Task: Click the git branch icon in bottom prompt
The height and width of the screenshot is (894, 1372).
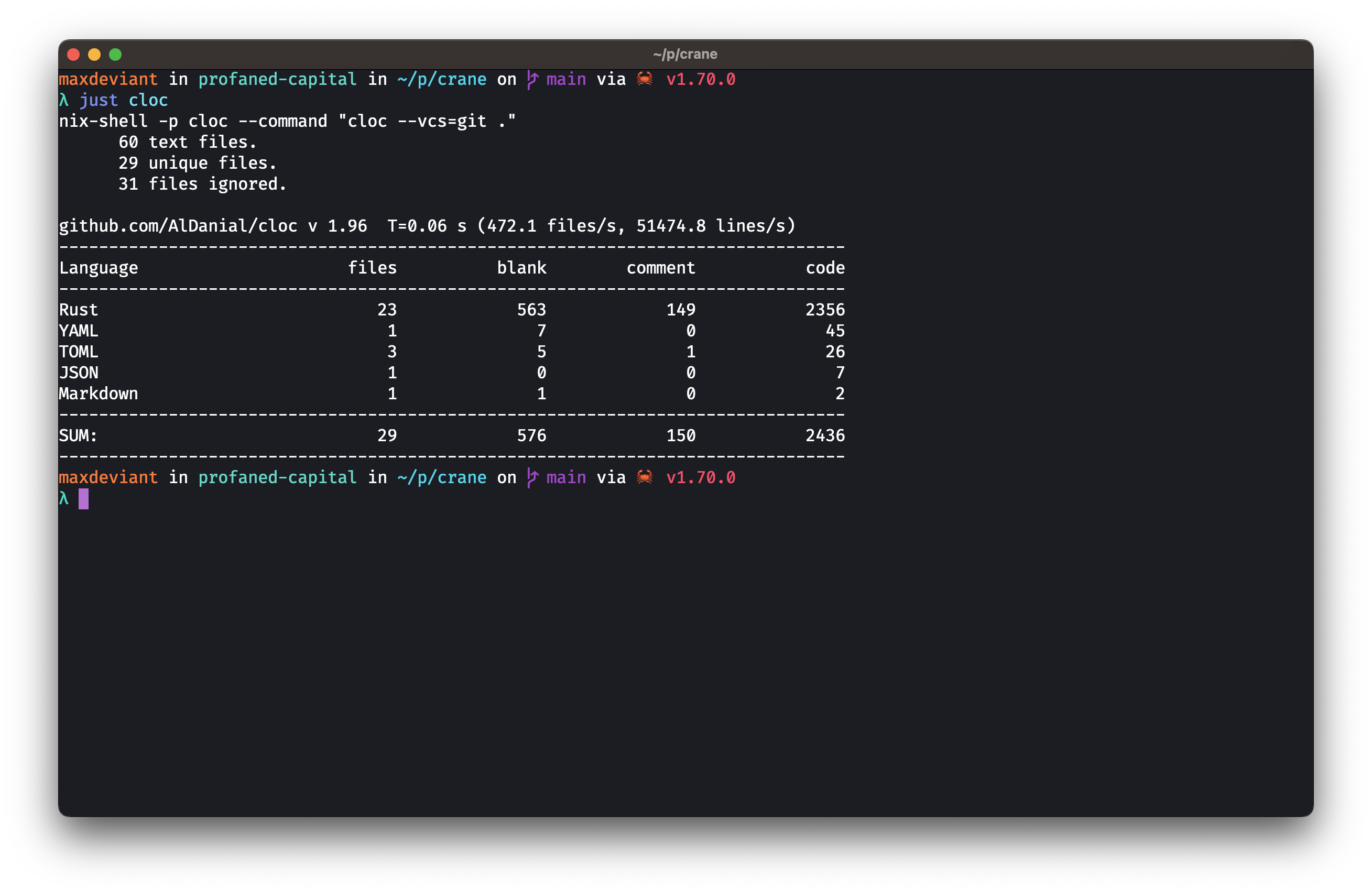Action: coord(532,478)
